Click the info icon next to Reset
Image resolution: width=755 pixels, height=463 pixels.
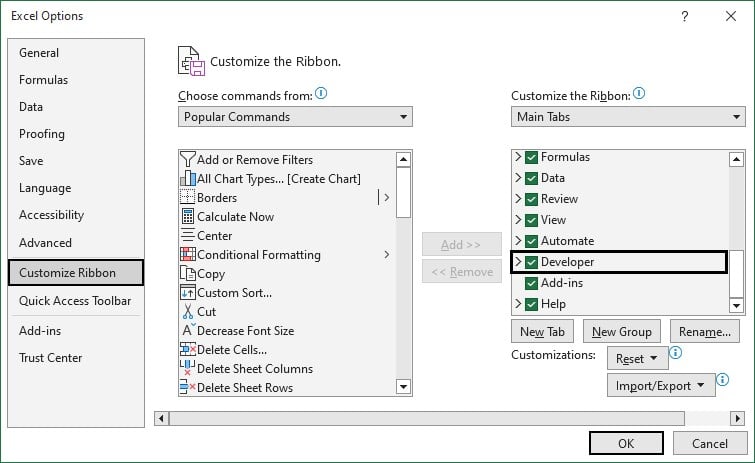pyautogui.click(x=676, y=353)
